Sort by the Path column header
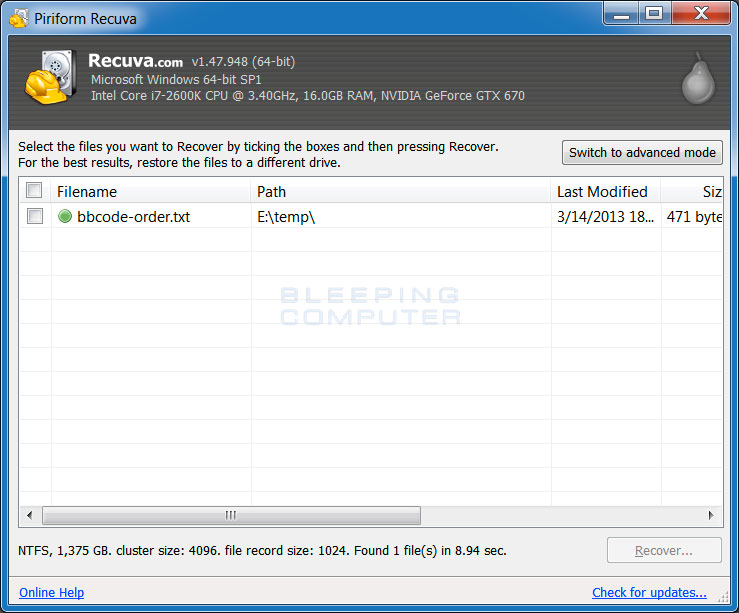The height and width of the screenshot is (613, 739). pos(400,191)
